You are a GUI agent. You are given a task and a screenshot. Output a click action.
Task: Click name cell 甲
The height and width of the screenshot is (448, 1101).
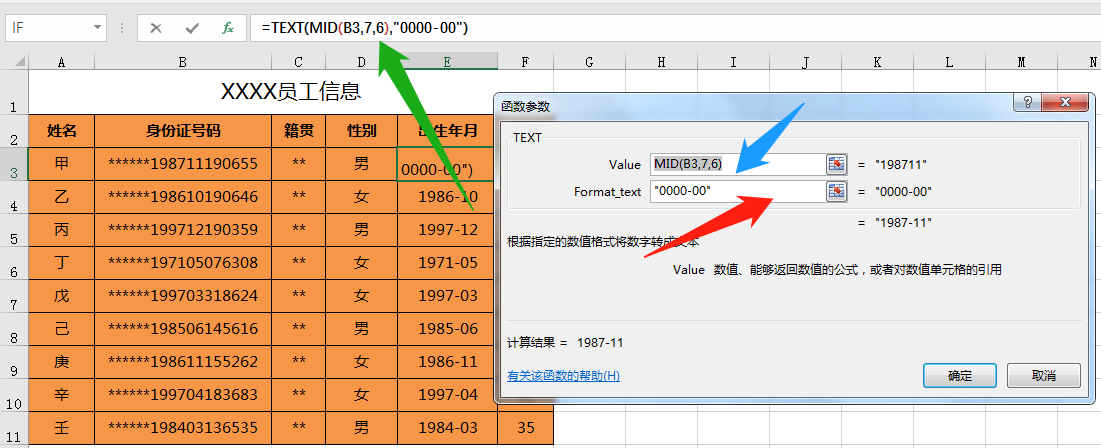(x=61, y=164)
